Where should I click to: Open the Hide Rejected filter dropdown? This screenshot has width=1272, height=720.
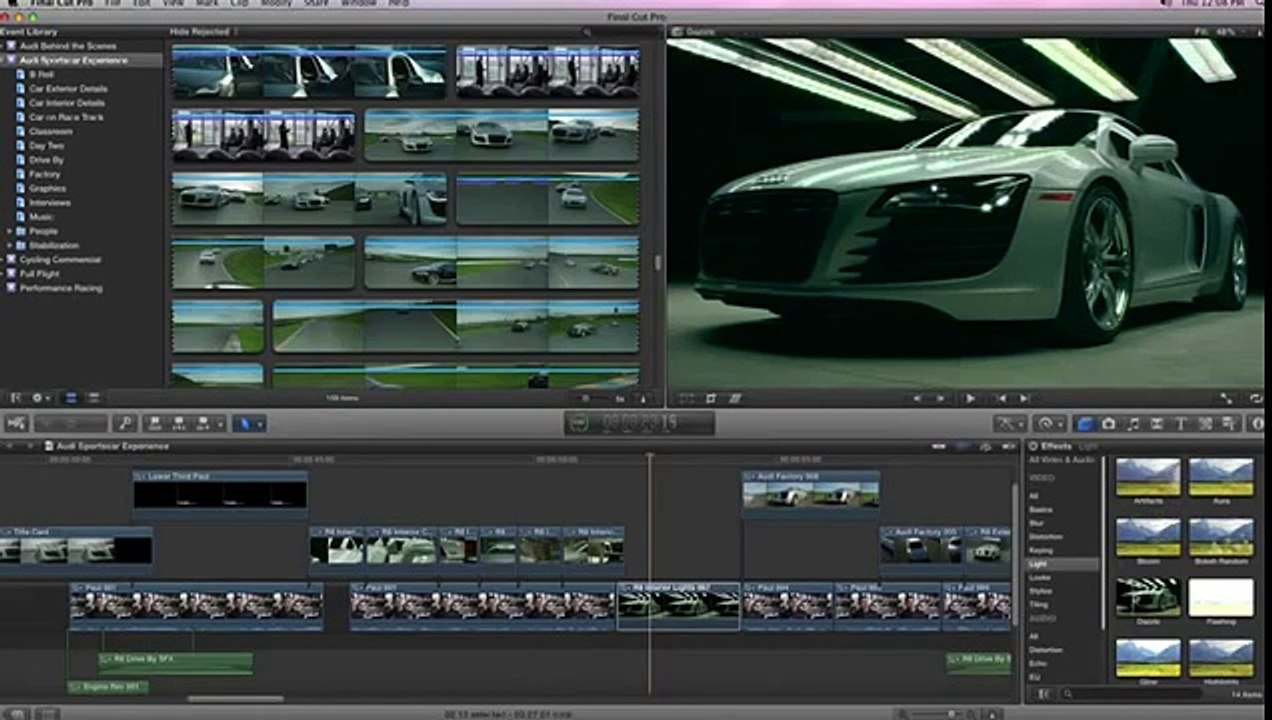204,32
